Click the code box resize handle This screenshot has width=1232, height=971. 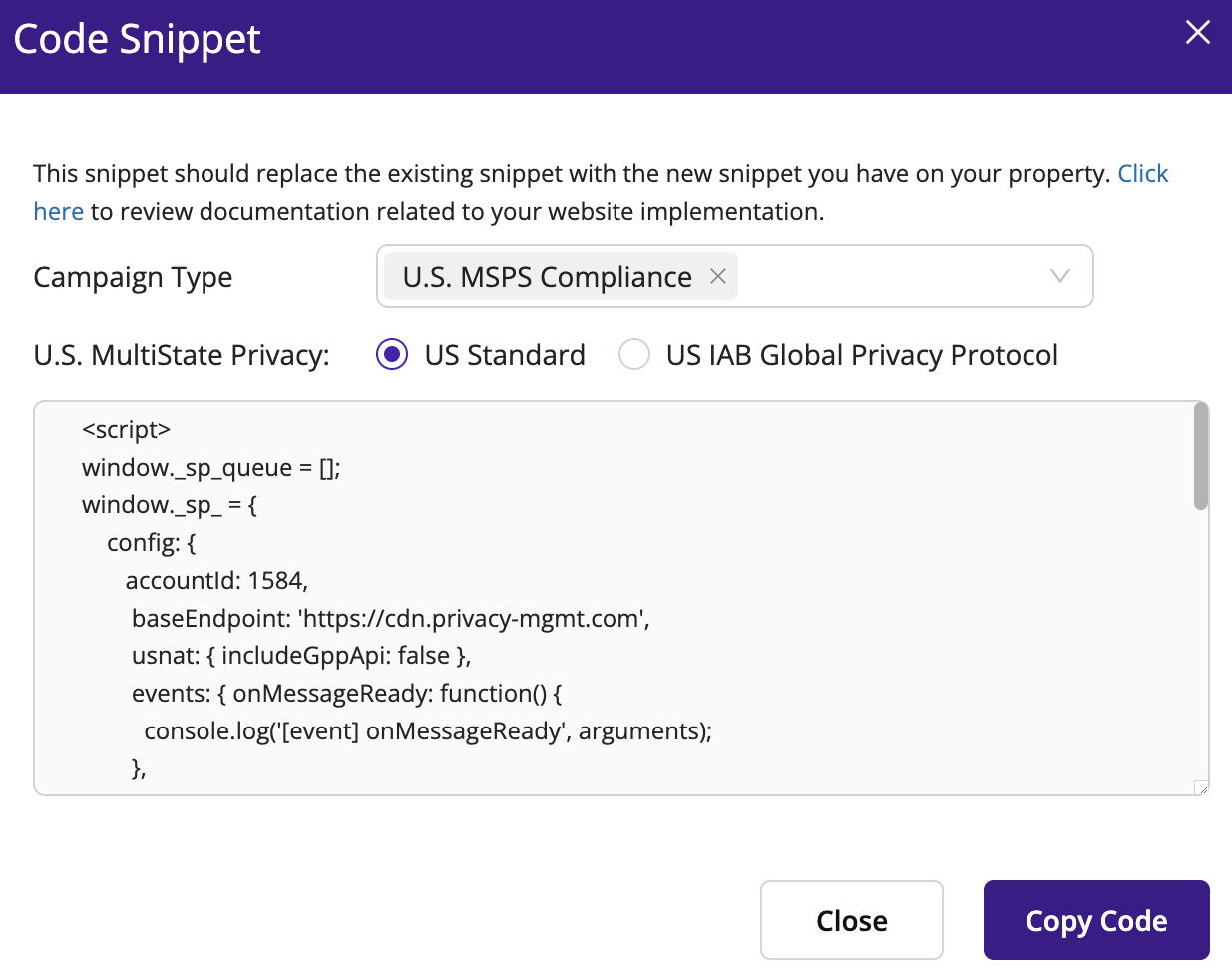[1201, 787]
